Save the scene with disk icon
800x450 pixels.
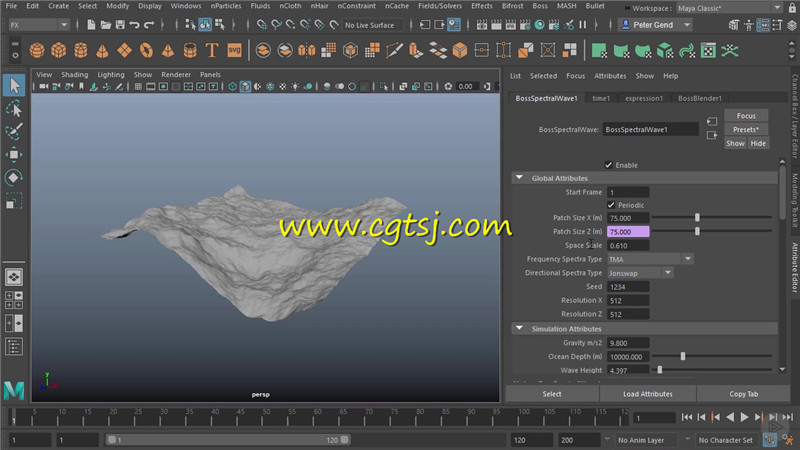120,24
